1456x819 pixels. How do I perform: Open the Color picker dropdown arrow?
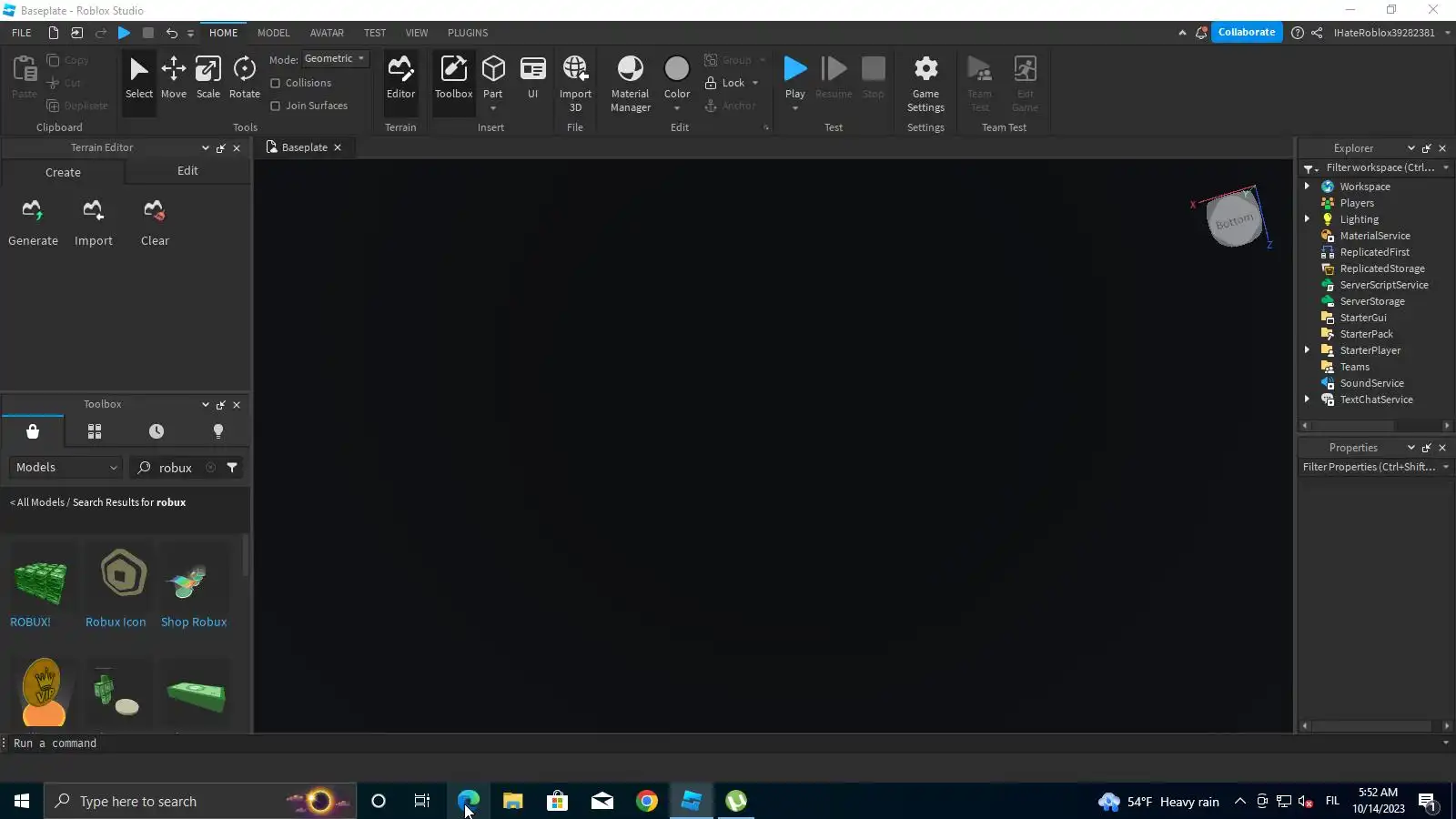pos(677,108)
